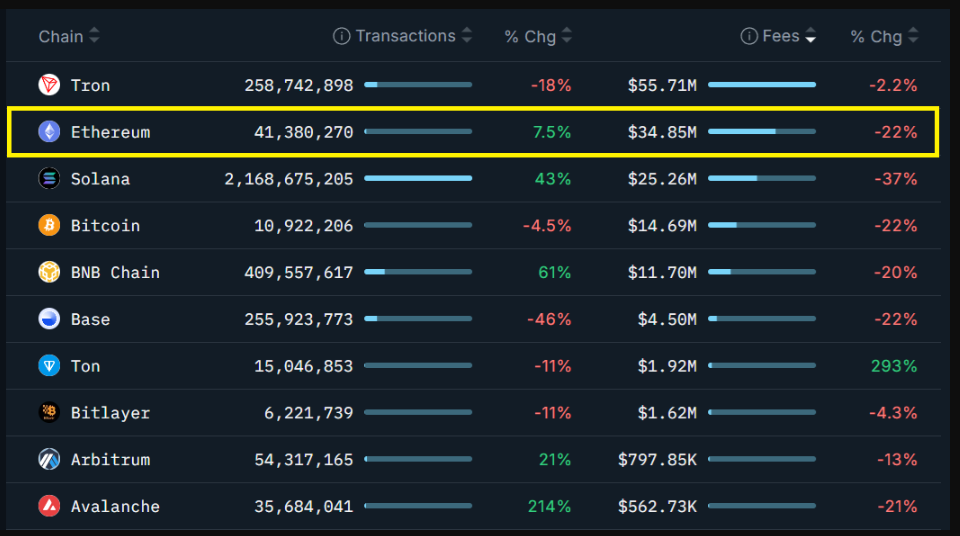Select Avalanche transactions change 214%
The height and width of the screenshot is (536, 960).
(x=549, y=507)
